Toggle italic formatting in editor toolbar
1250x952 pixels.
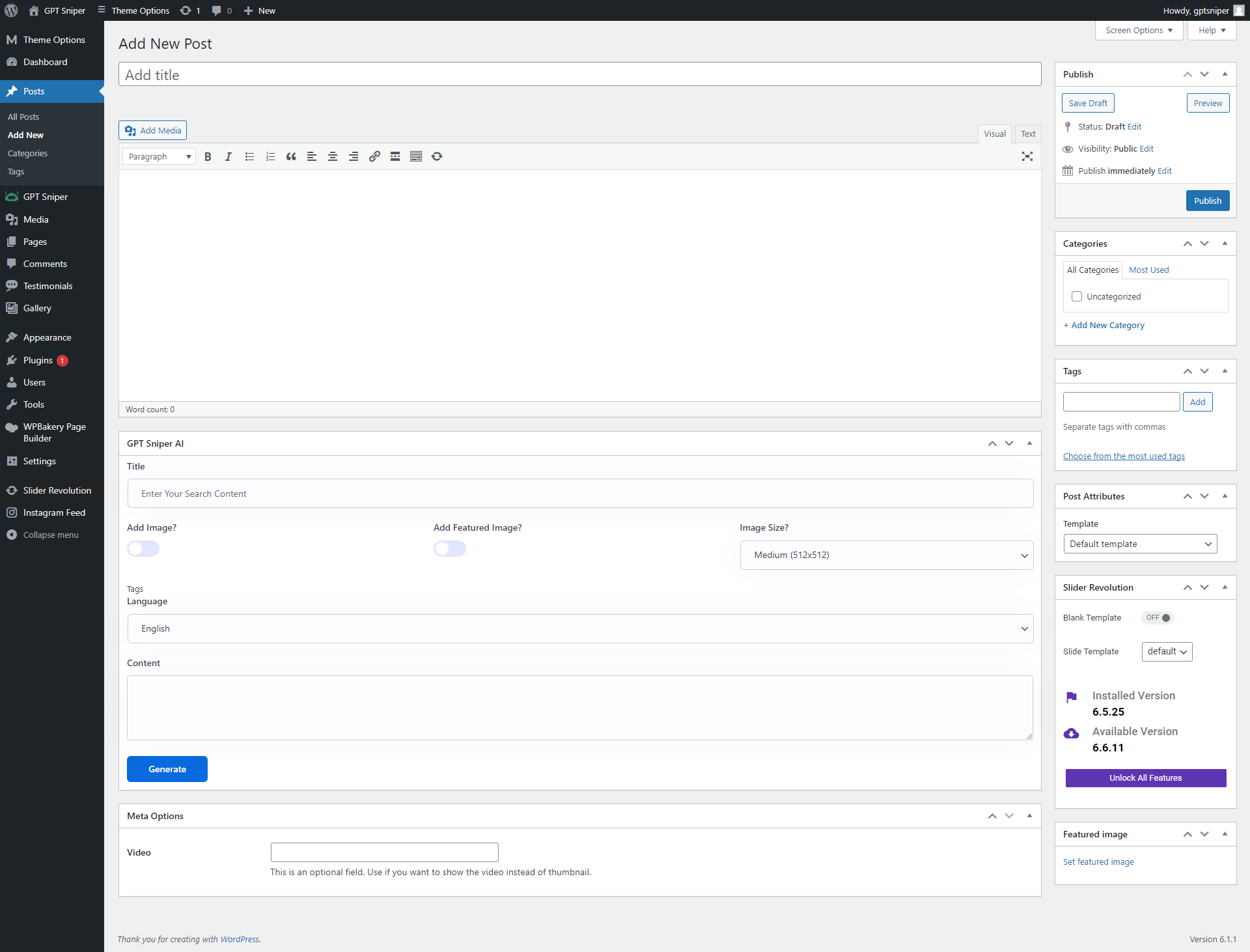229,156
